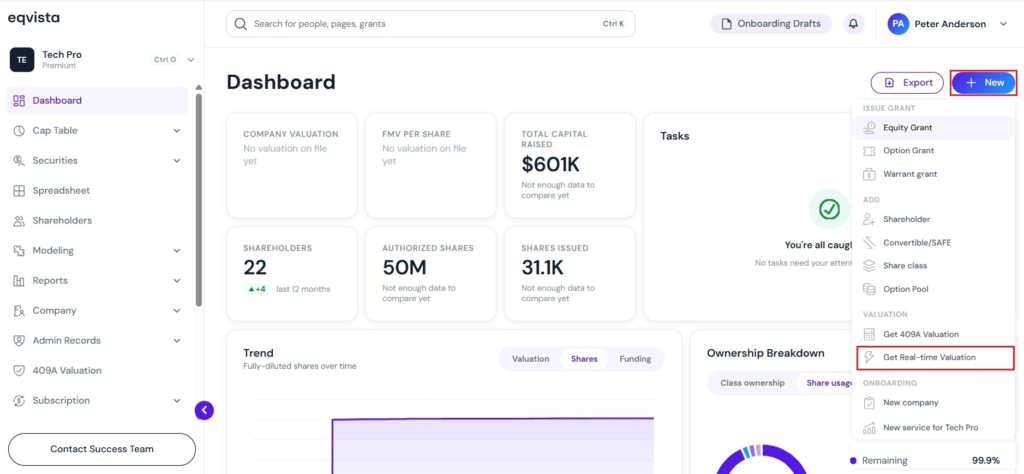Select Get Real-time Valuation entry

click(x=935, y=357)
